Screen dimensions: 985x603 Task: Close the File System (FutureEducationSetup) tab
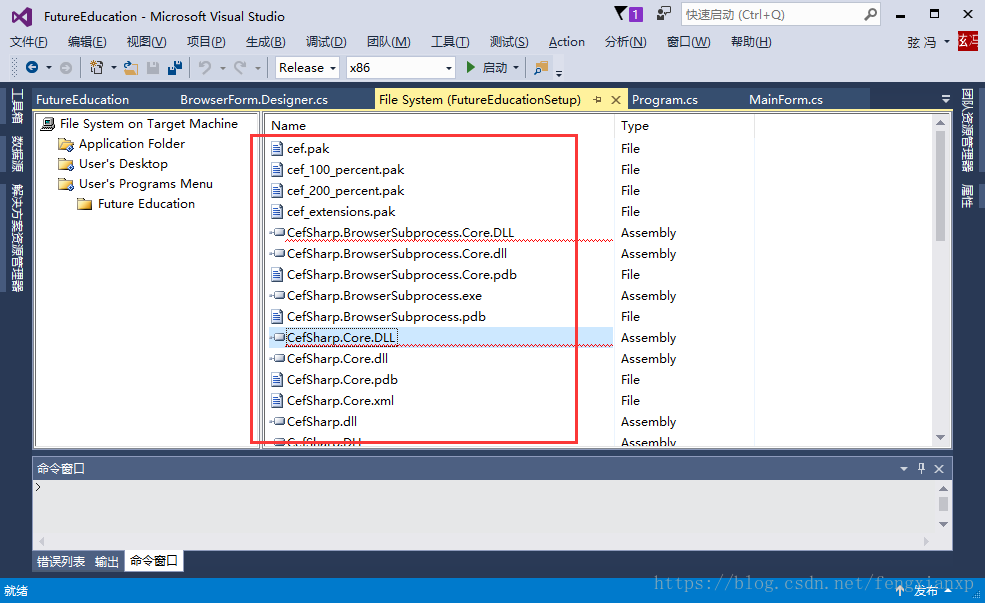click(x=616, y=100)
